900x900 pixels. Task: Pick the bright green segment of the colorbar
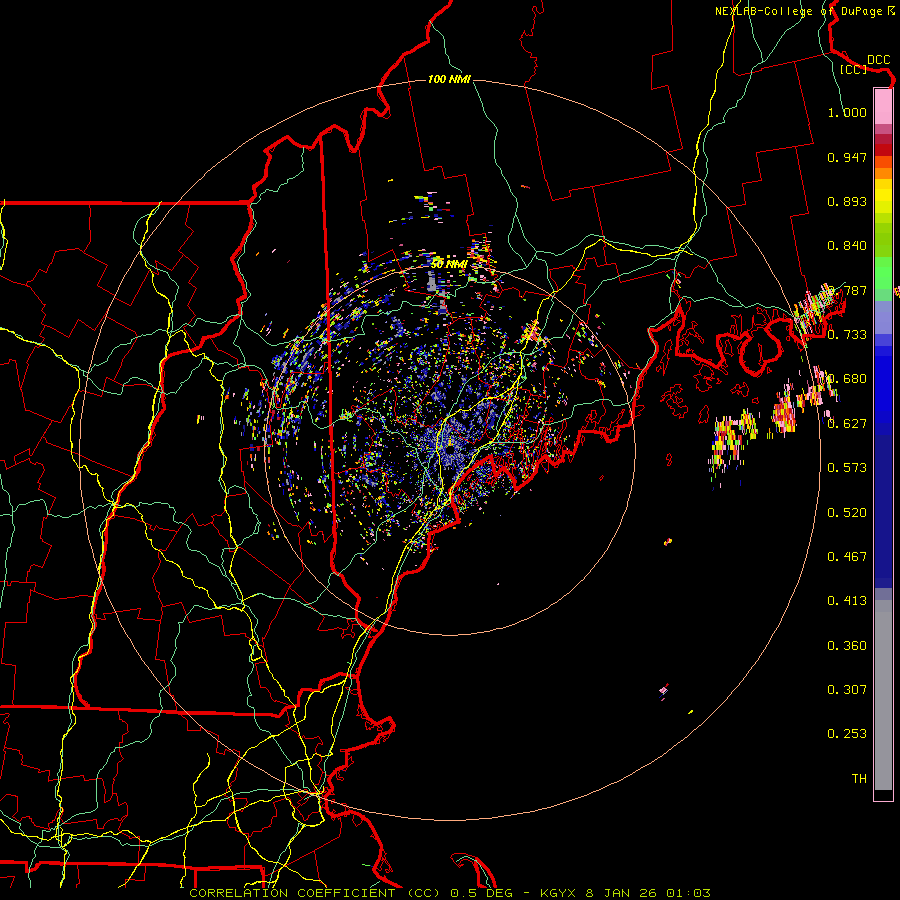883,274
